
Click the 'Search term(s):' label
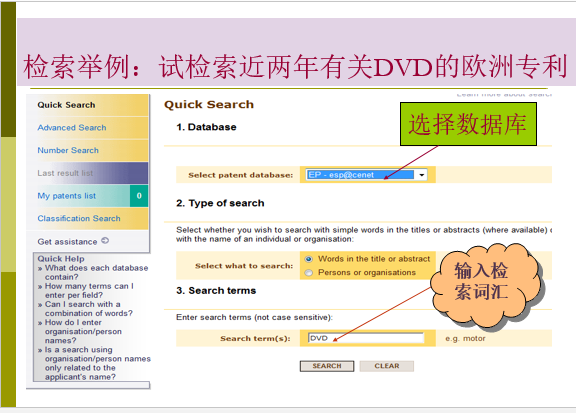pyautogui.click(x=255, y=338)
